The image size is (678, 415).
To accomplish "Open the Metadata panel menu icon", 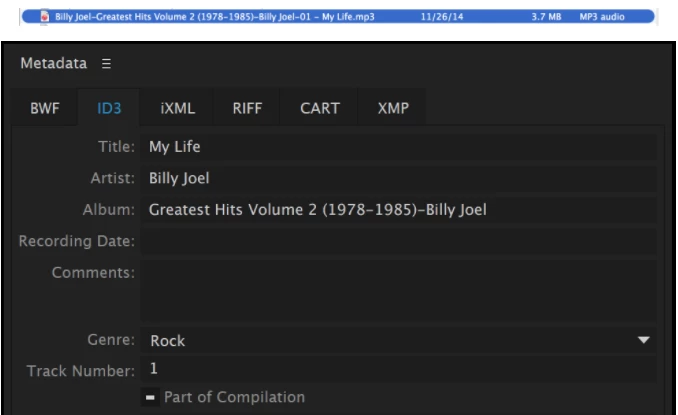I will (x=106, y=64).
